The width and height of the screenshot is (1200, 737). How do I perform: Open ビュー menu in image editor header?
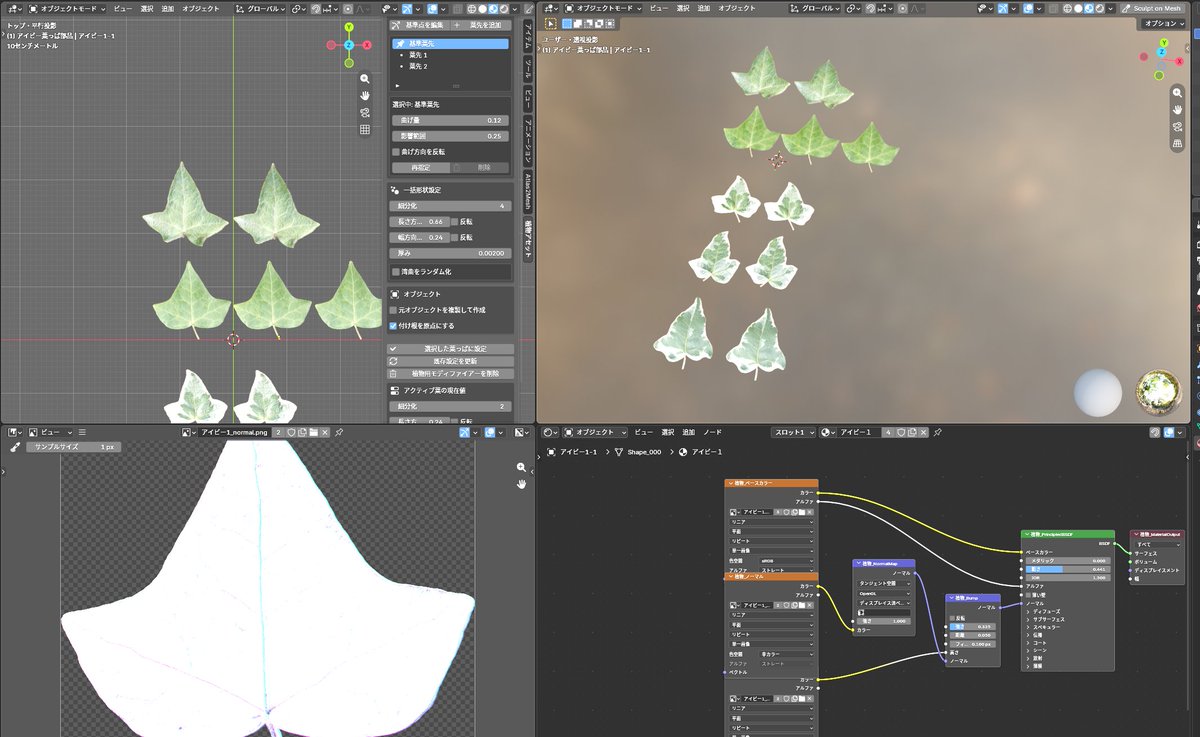tap(50, 432)
